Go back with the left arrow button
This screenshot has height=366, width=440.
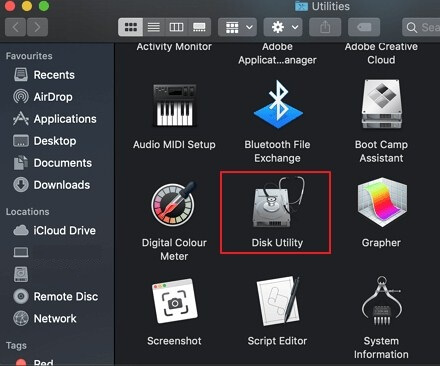[x=15, y=27]
